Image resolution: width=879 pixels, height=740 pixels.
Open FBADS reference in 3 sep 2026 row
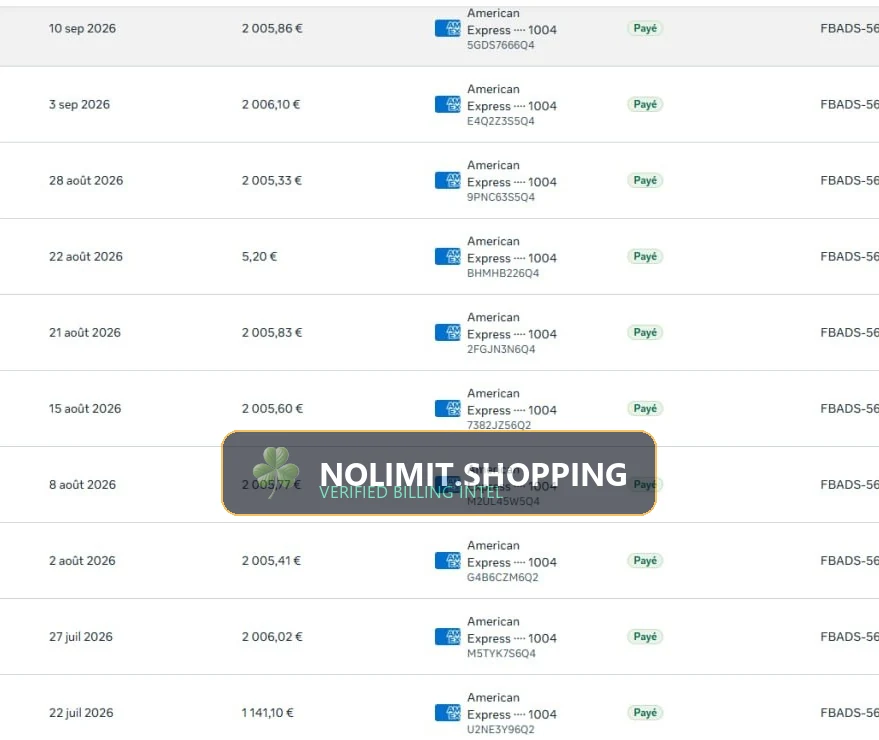[x=849, y=105]
